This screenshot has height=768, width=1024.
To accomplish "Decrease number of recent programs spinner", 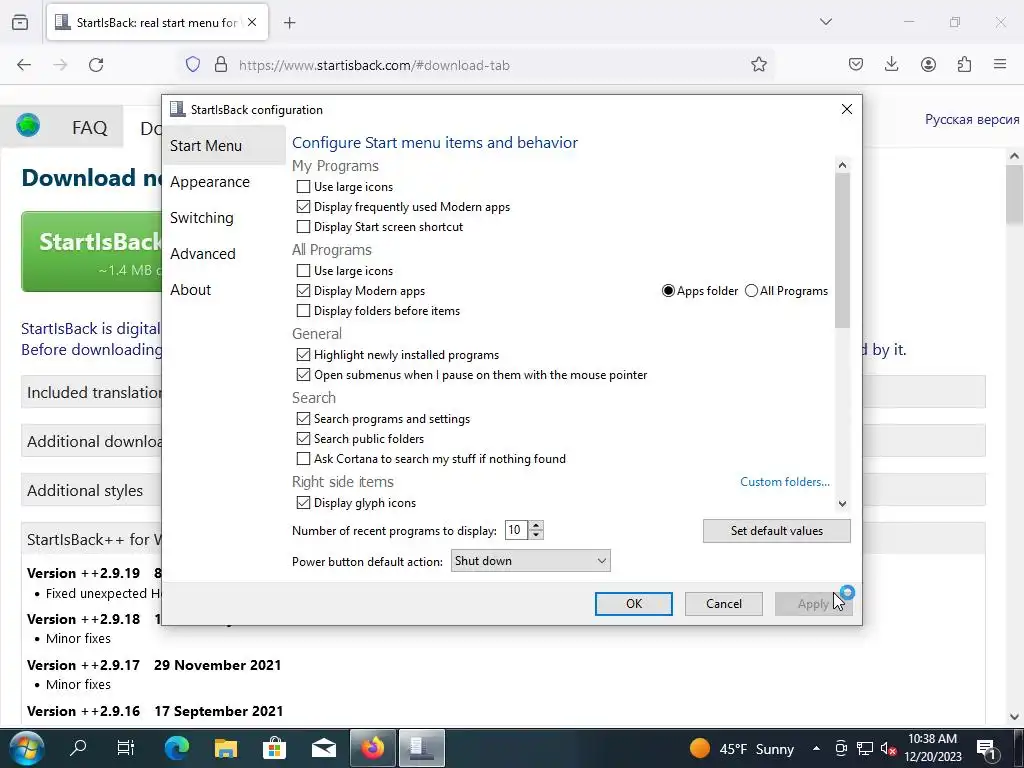I will [x=536, y=535].
